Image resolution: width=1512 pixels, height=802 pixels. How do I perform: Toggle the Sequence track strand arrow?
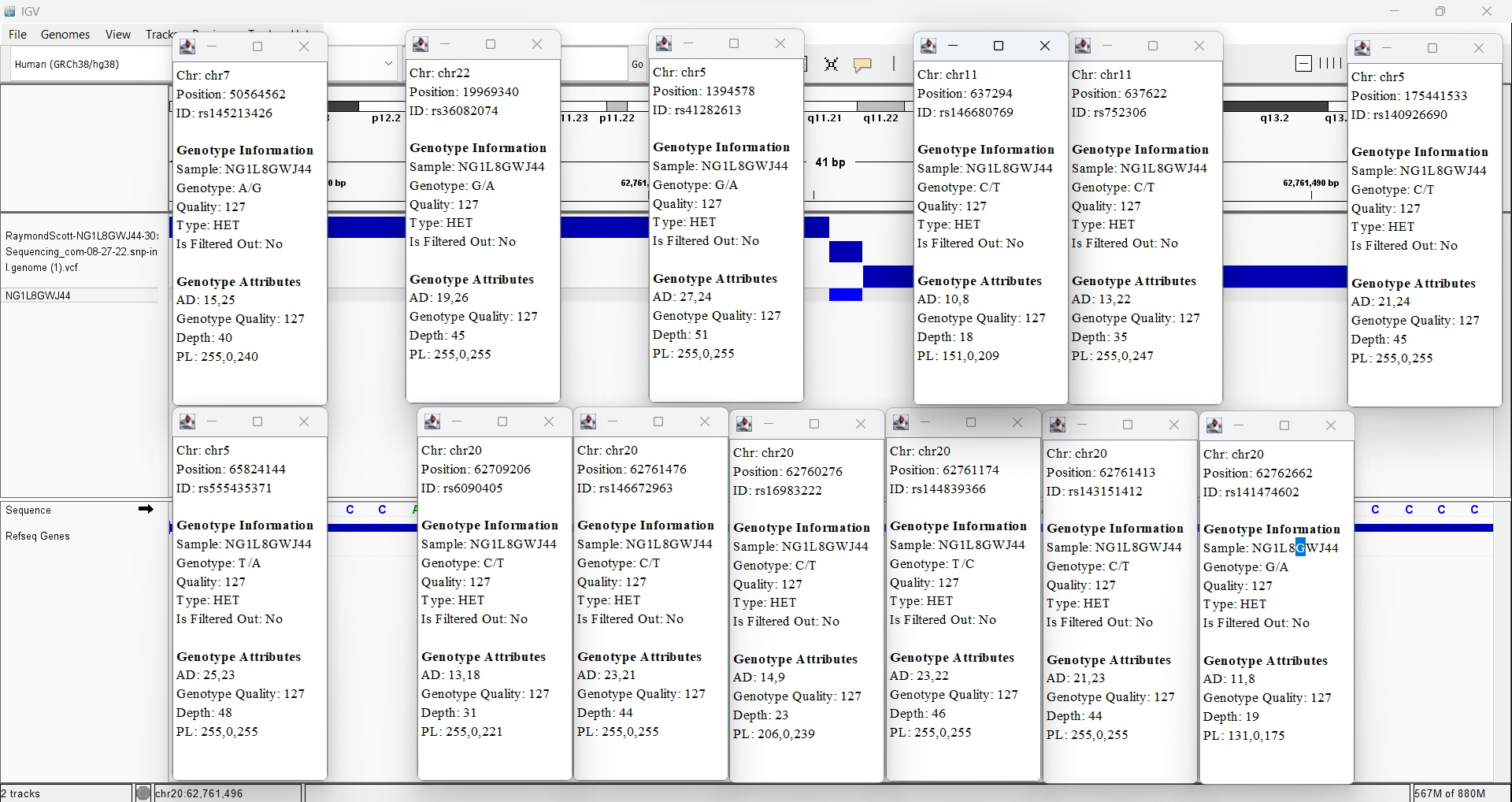(146, 510)
